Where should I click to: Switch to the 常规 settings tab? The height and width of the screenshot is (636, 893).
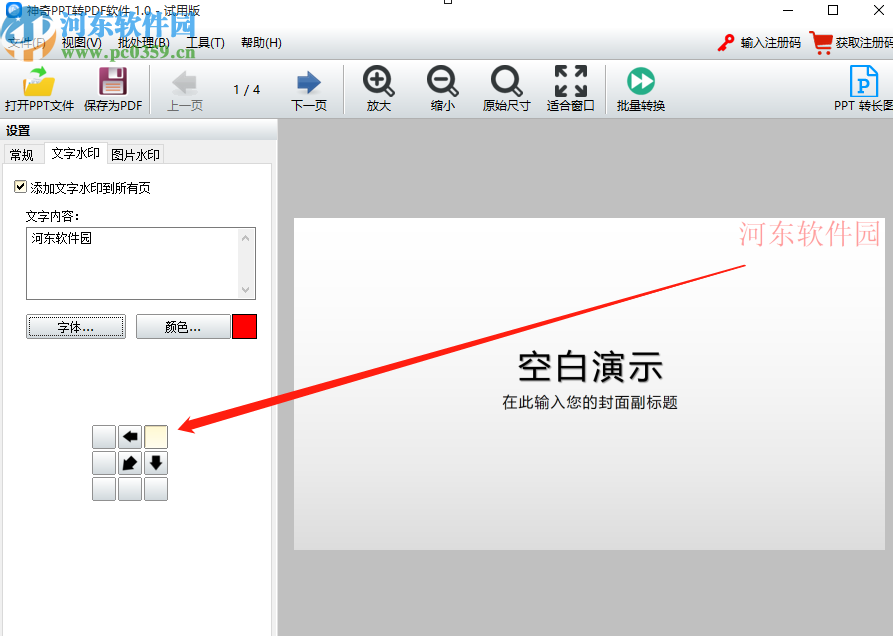coord(22,154)
